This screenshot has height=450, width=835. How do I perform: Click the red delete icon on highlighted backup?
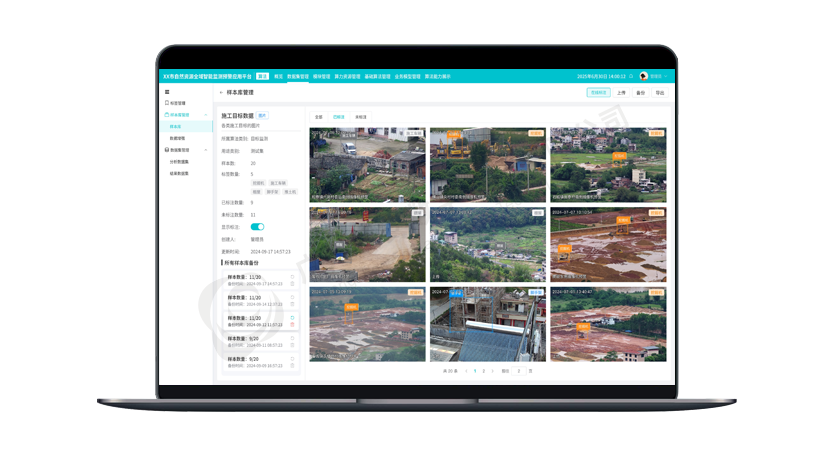click(x=292, y=325)
